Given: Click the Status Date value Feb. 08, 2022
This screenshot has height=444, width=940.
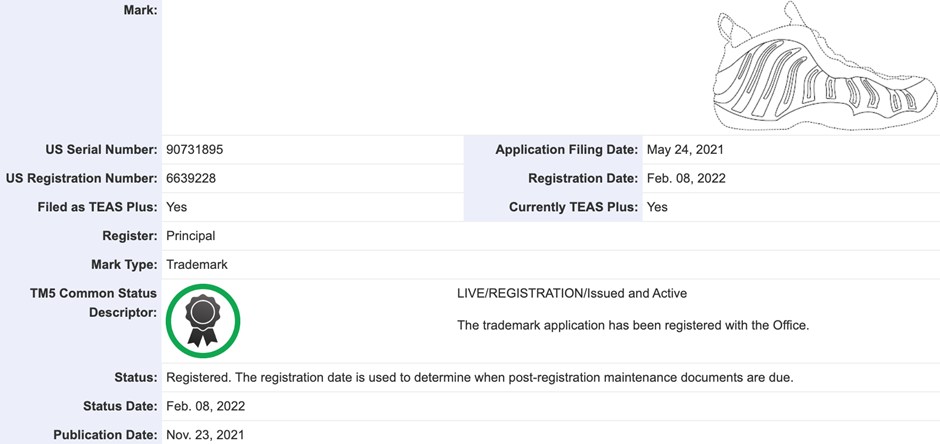Looking at the screenshot, I should pos(205,407).
